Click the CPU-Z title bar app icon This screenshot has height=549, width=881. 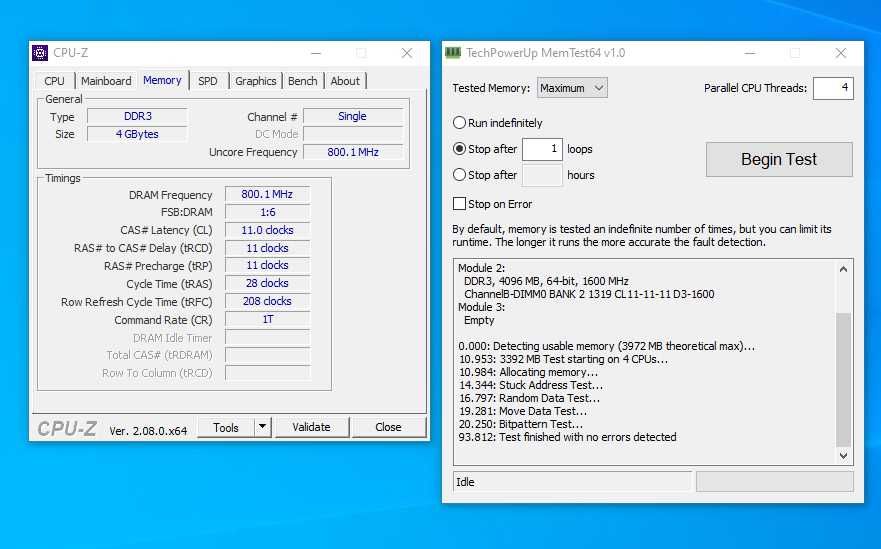coord(40,53)
